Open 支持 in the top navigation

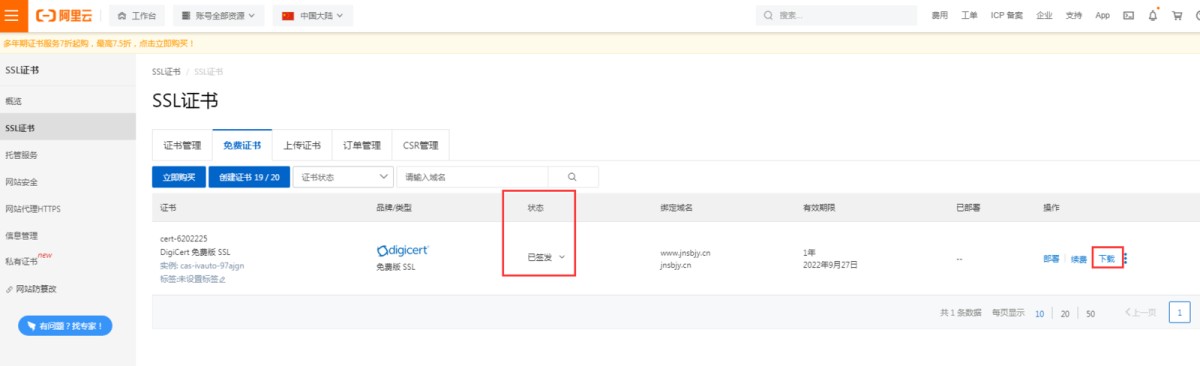[x=1074, y=16]
